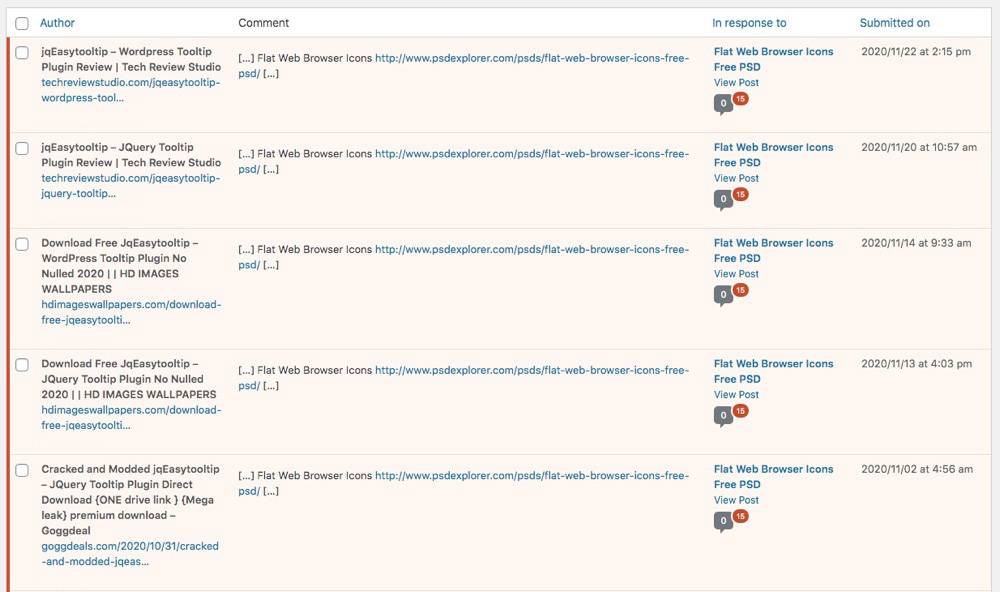Open Flat Web Browser Icons post, 2020/11/02 row
This screenshot has height=592, width=1000.
(774, 477)
